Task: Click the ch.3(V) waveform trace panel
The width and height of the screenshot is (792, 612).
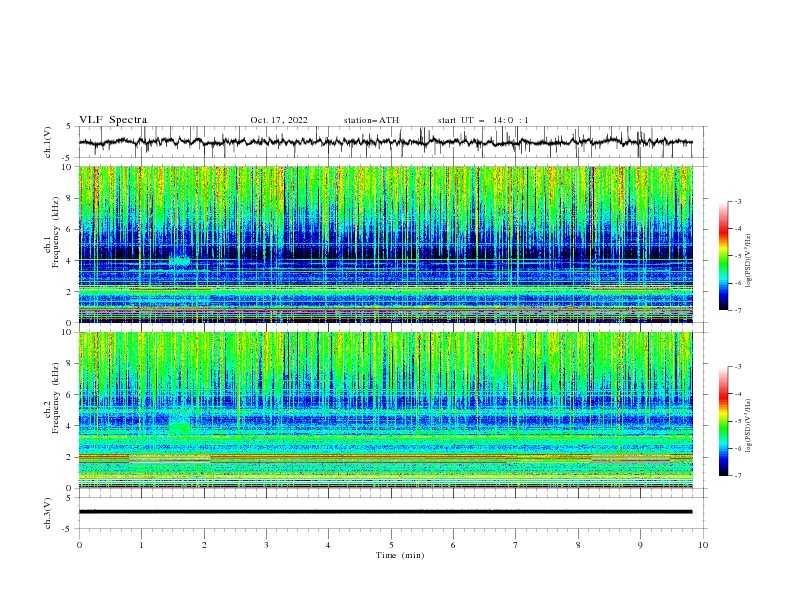Action: (392, 513)
